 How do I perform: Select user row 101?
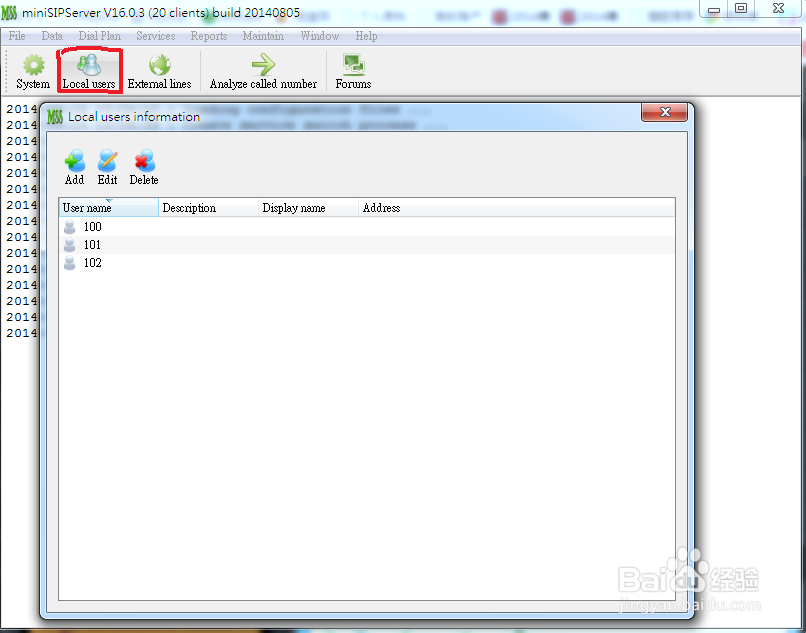tap(367, 245)
